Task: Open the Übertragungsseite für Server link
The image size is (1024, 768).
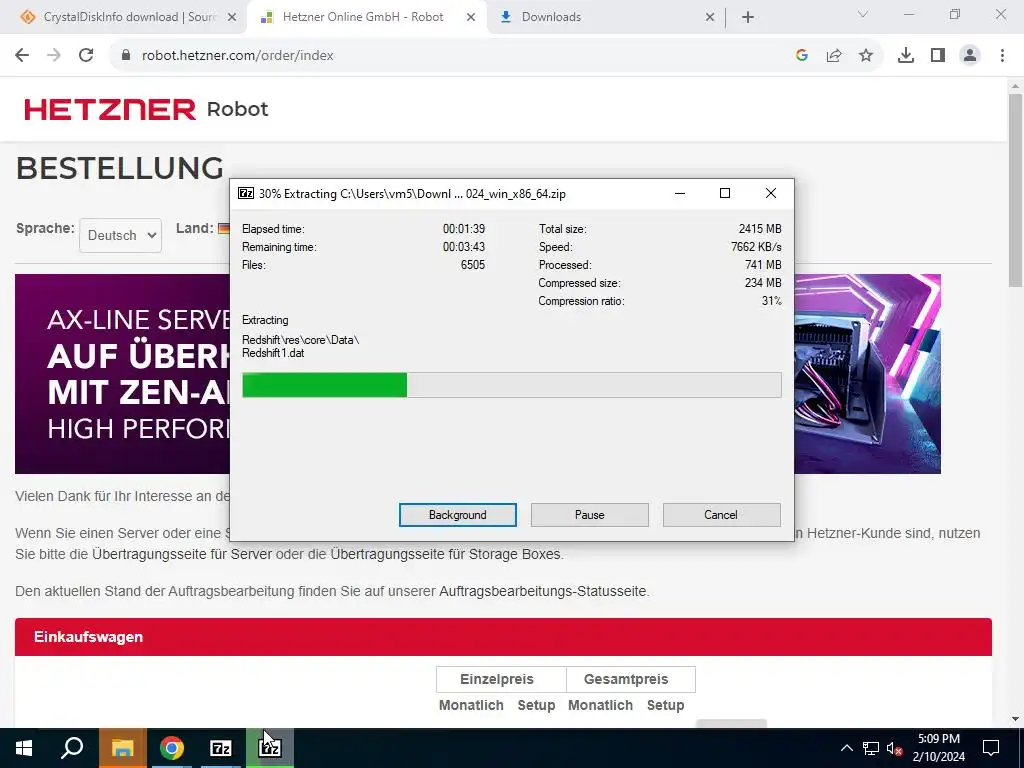Action: (182, 554)
